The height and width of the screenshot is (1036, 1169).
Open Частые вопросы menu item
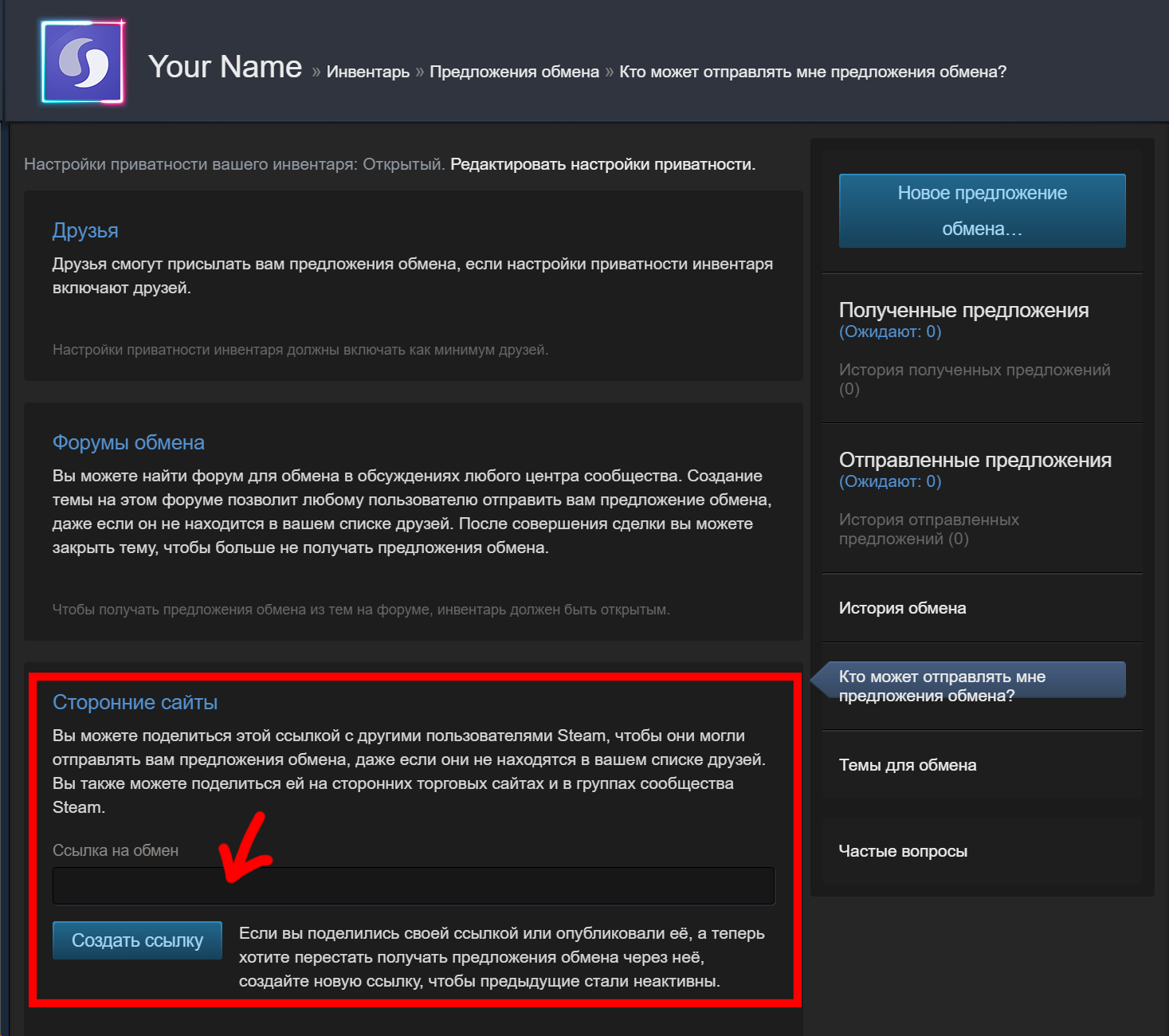pos(903,851)
